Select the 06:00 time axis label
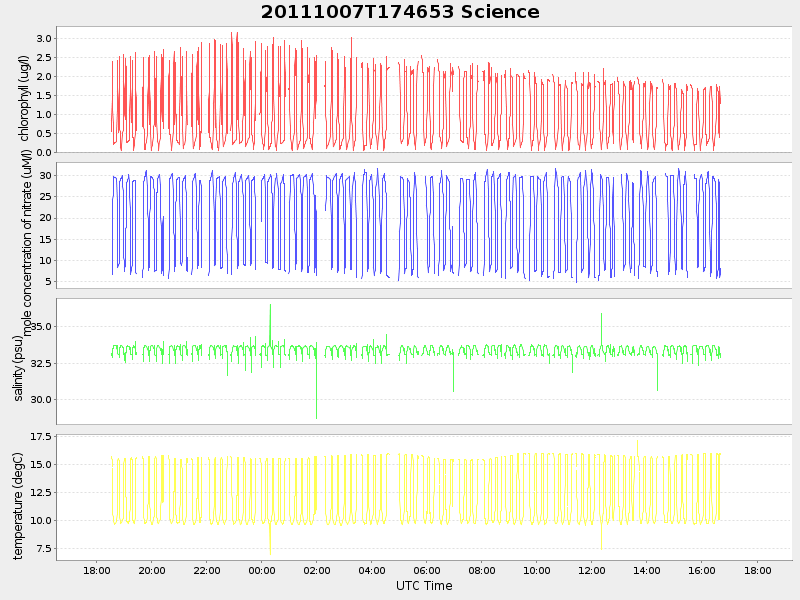This screenshot has height=600, width=800. (427, 570)
